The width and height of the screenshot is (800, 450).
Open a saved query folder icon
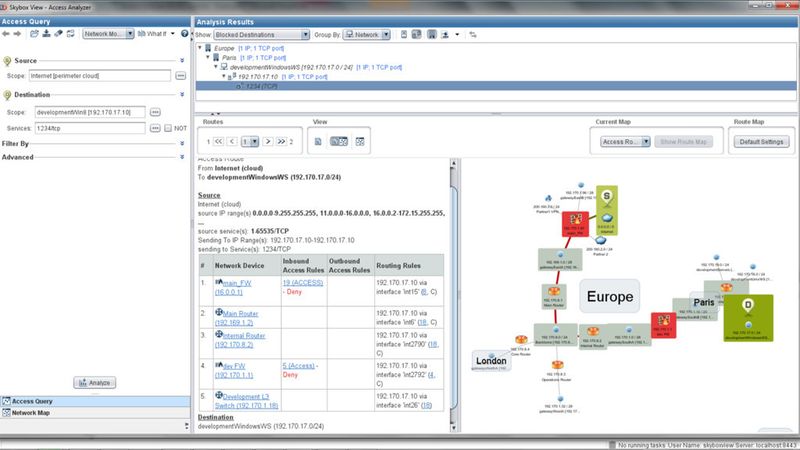[34, 34]
